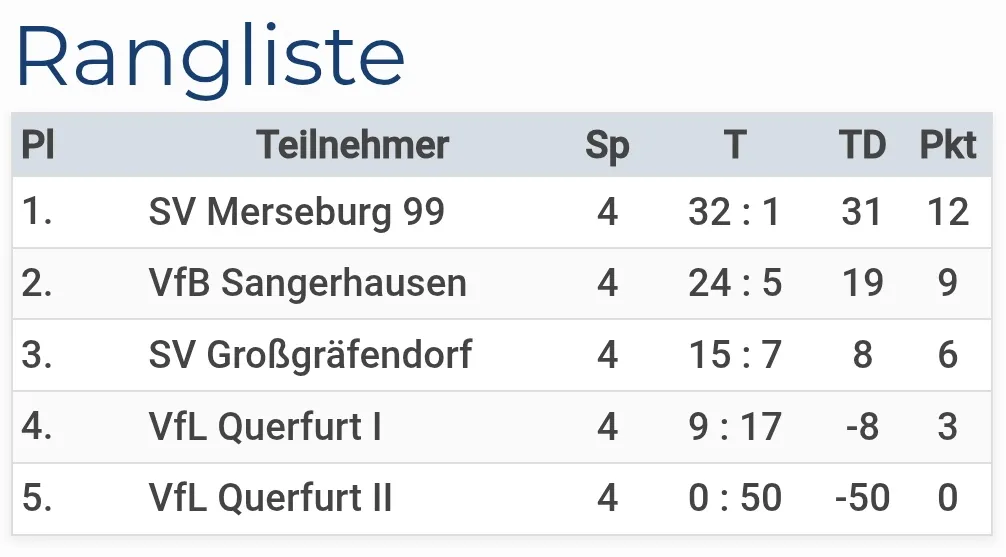Click team VfL Querfurt I
Viewport: 1006px width, 557px height.
(x=265, y=427)
